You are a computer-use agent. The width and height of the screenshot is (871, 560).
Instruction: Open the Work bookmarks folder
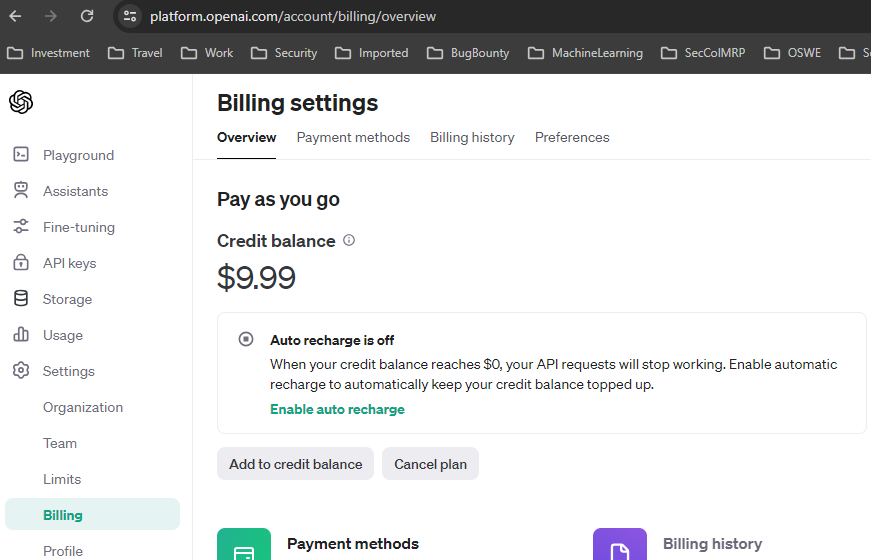tap(207, 53)
